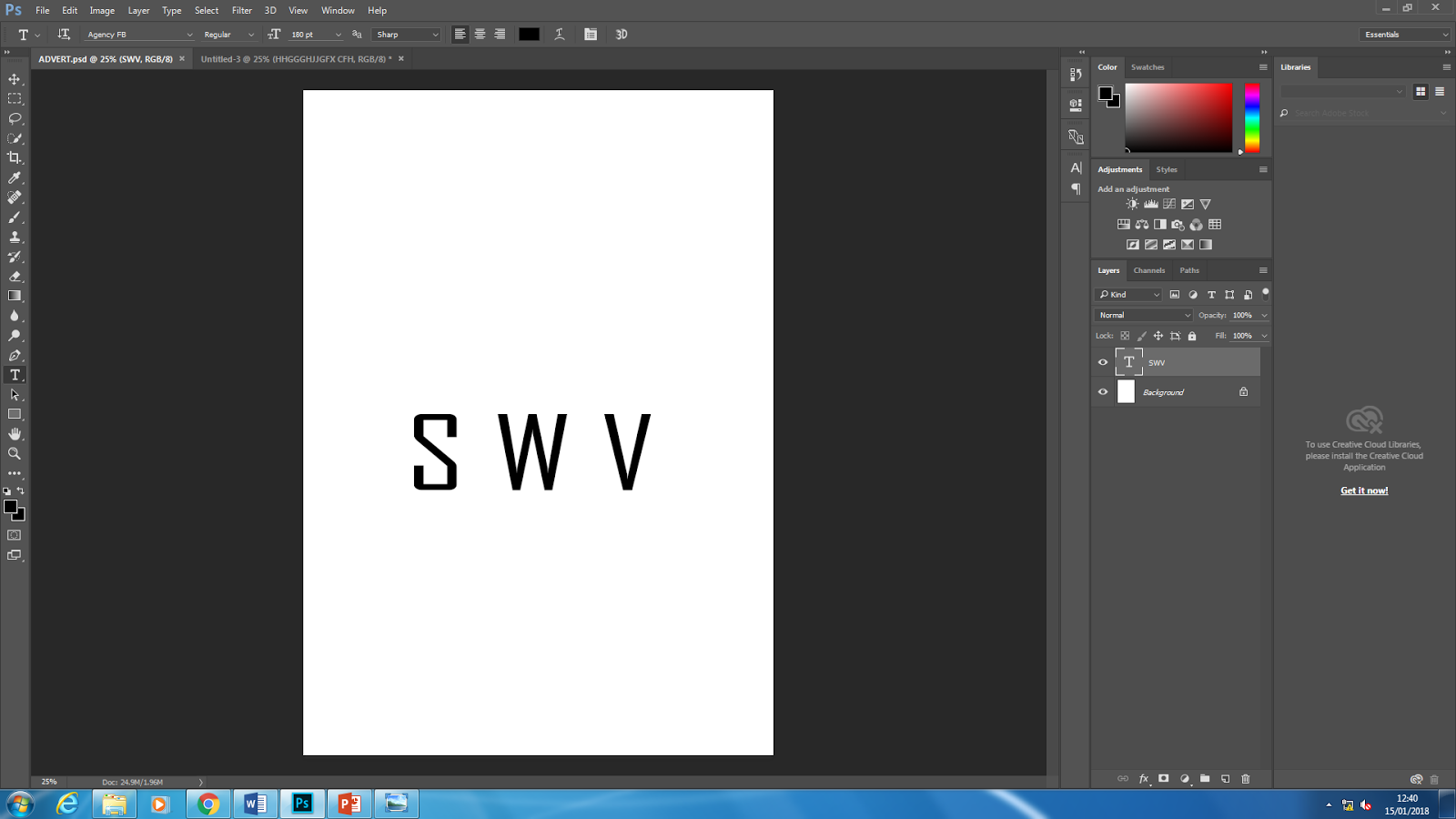Viewport: 1456px width, 819px height.
Task: Open the anti-aliasing dropdown showing Sharp
Action: tap(407, 35)
